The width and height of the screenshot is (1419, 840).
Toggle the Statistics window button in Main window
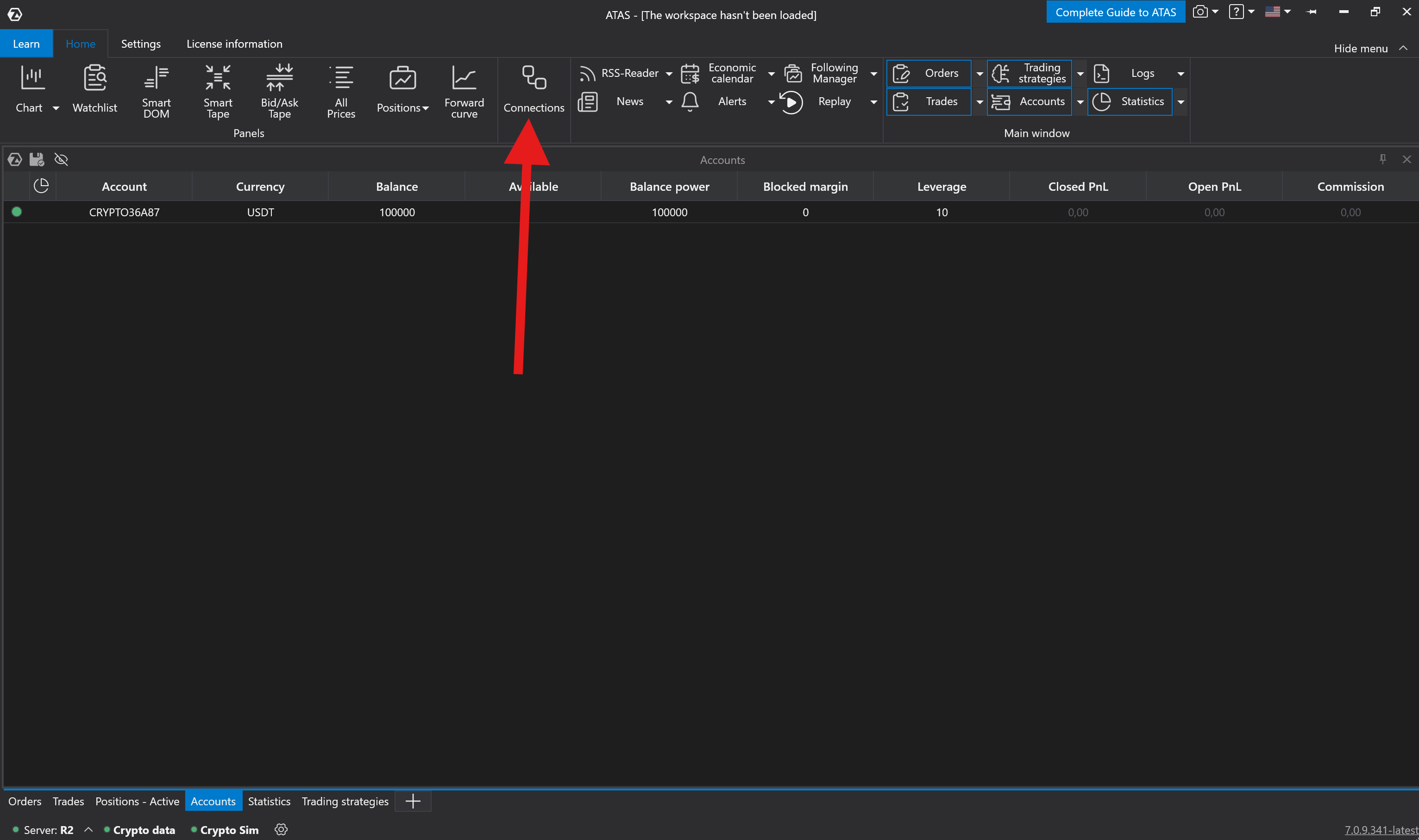(1130, 102)
